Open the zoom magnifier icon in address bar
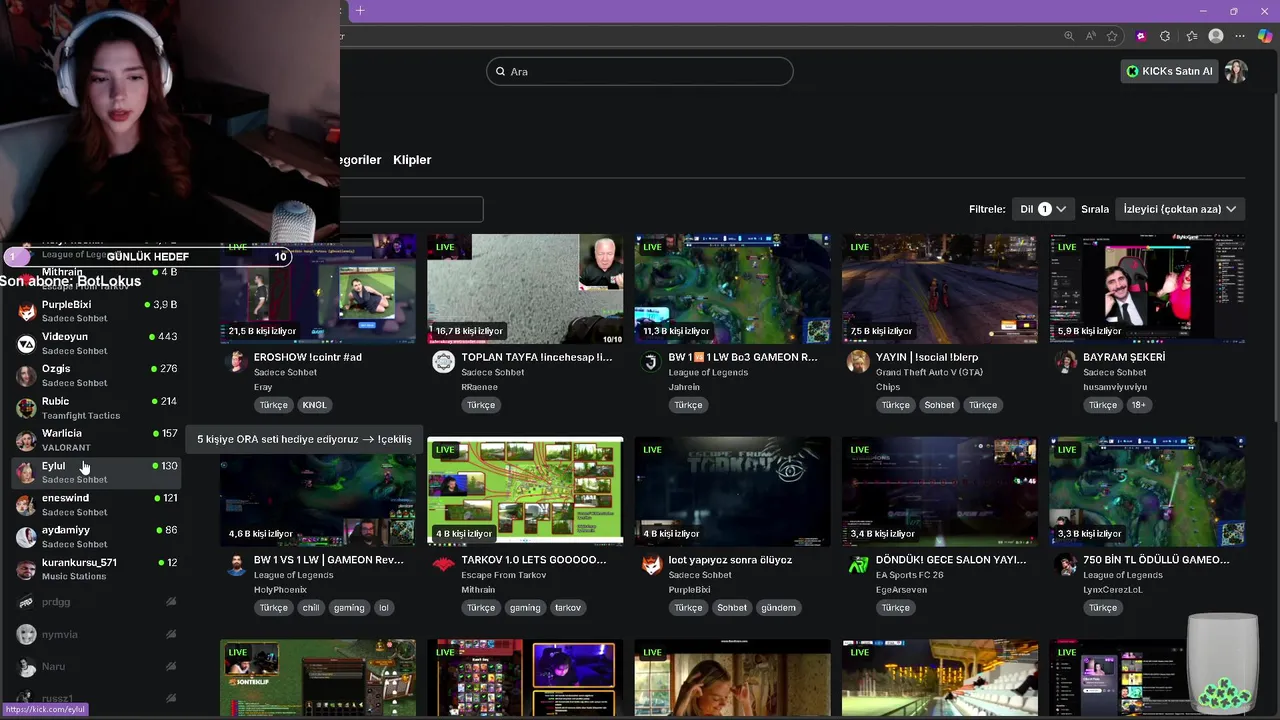Image resolution: width=1280 pixels, height=720 pixels. pos(1069,36)
